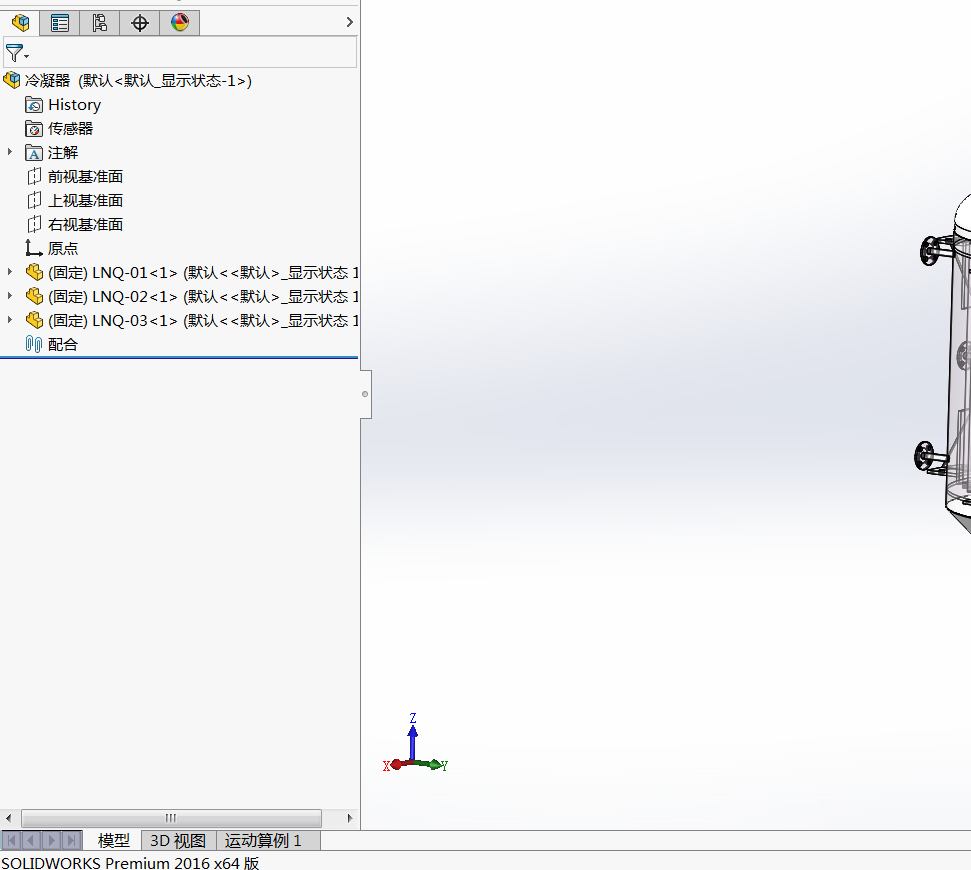This screenshot has width=971, height=870.
Task: Expand the LNQ-03 component node
Action: click(10, 320)
